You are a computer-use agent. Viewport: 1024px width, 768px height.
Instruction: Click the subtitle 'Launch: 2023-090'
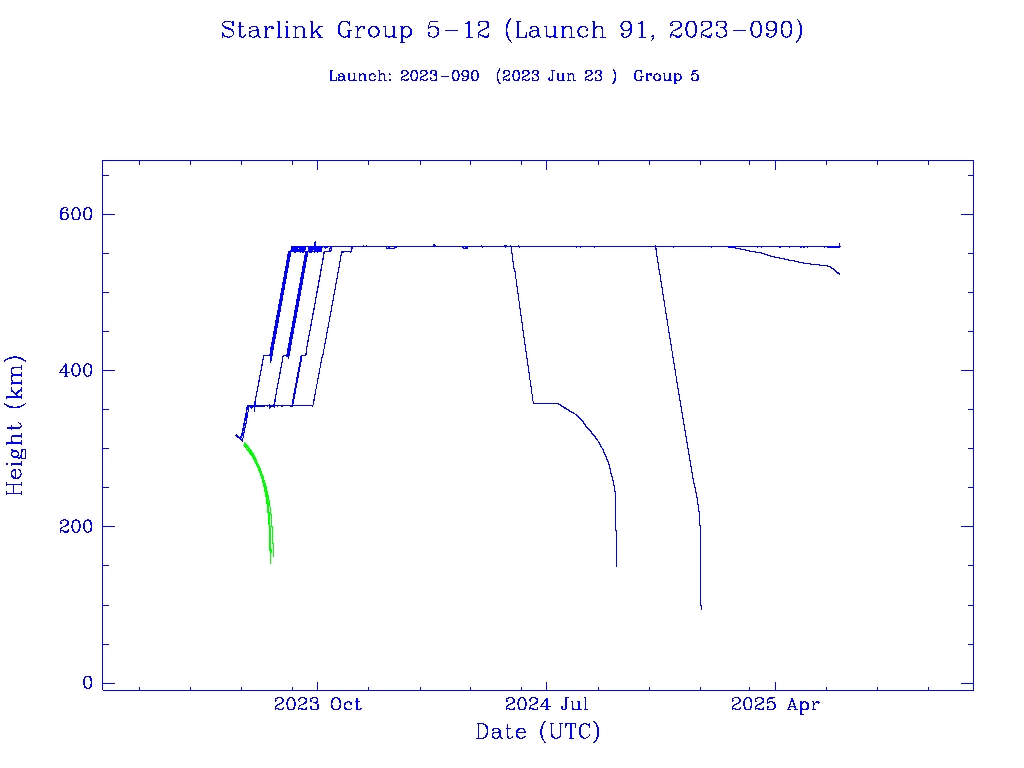coord(404,76)
